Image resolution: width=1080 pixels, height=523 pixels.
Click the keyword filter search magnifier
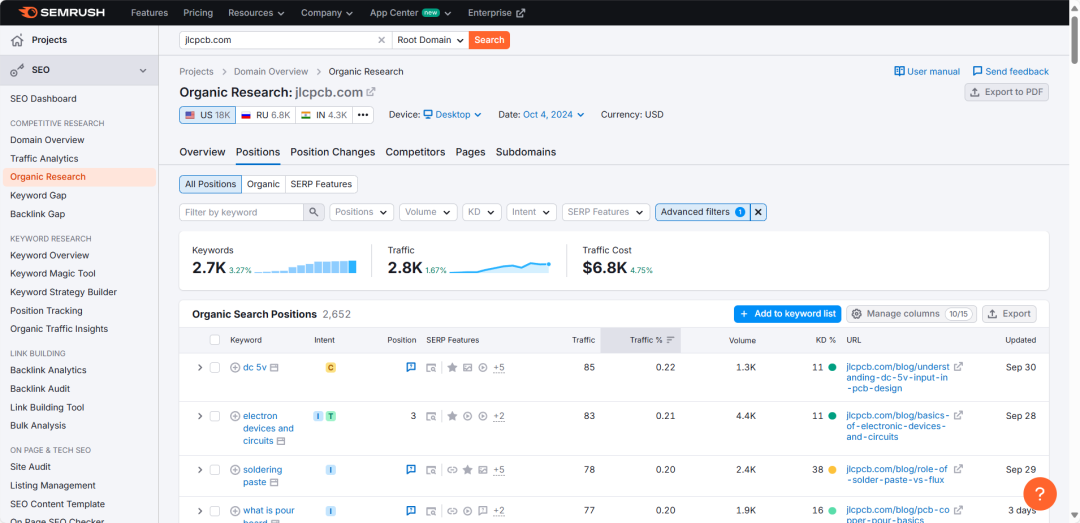(313, 212)
